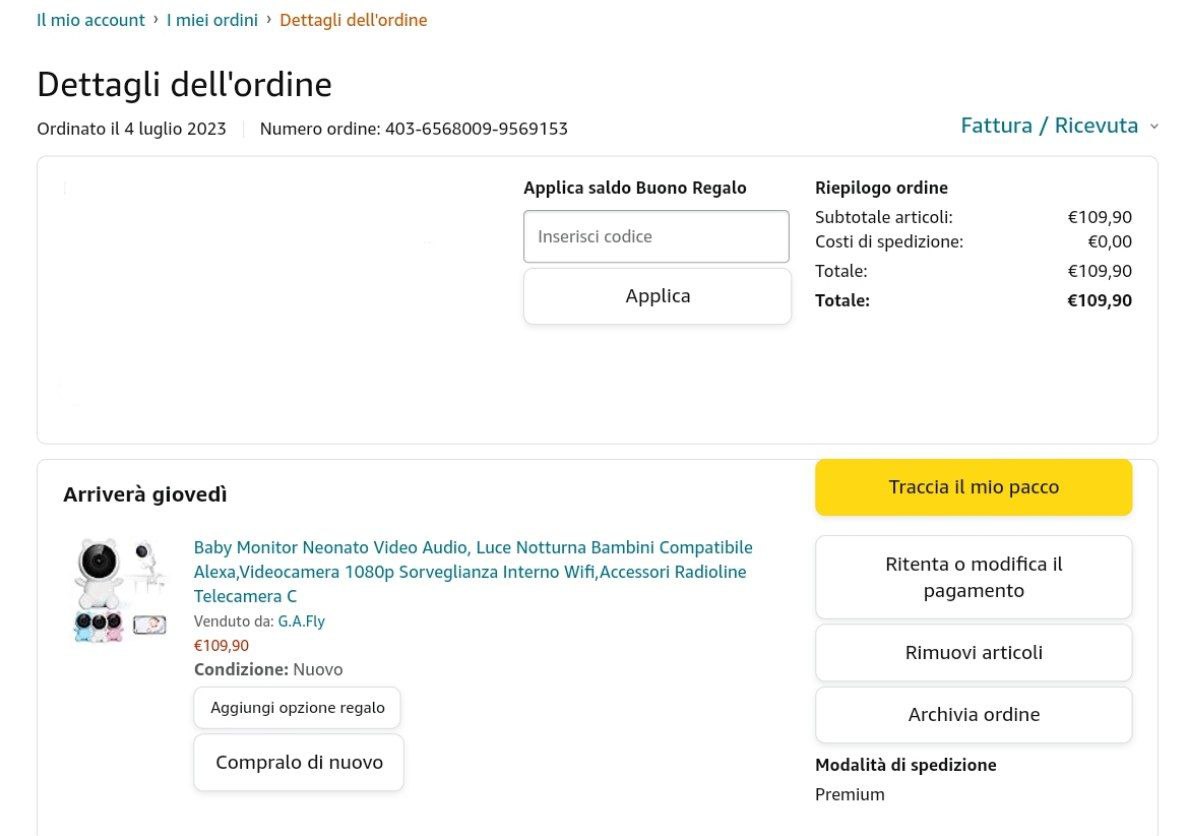Click the order number 403-6568009-9569153
The image size is (1200, 836).
[476, 129]
